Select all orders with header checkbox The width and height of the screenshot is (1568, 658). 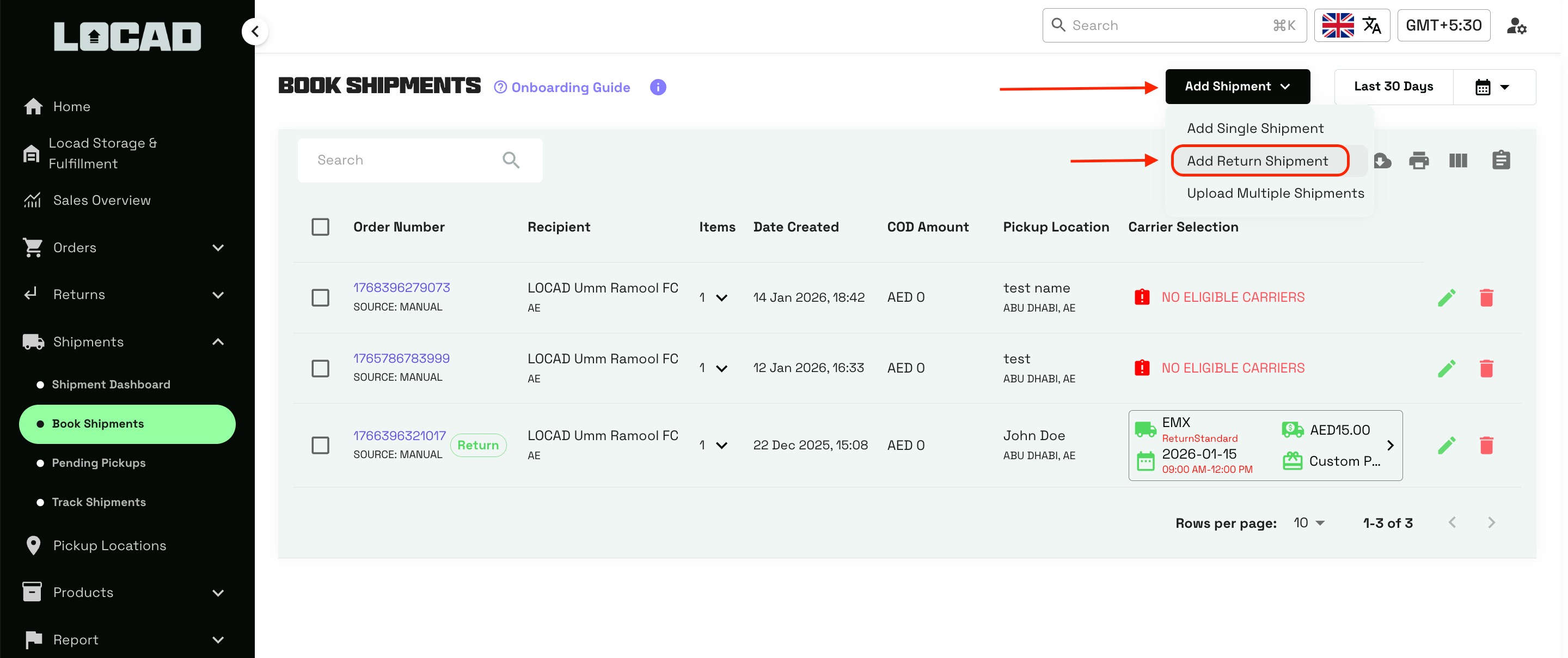[x=320, y=227]
